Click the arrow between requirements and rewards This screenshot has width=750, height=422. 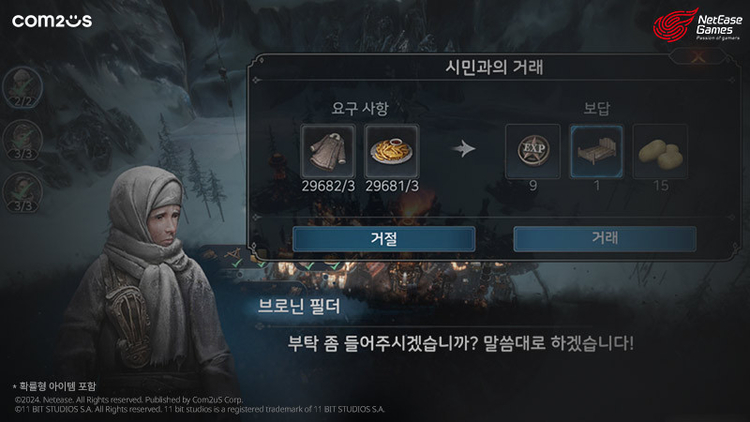pos(463,149)
